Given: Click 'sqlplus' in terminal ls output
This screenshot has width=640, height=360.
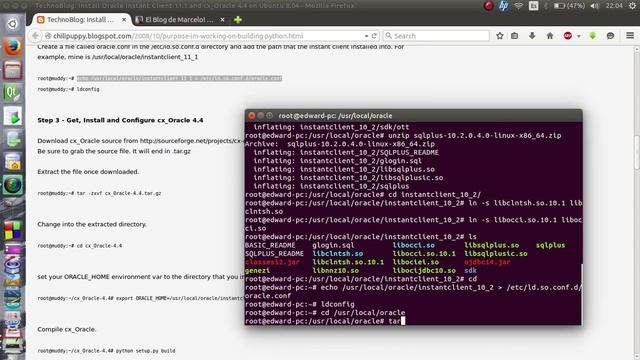Looking at the screenshot, I should [x=550, y=245].
